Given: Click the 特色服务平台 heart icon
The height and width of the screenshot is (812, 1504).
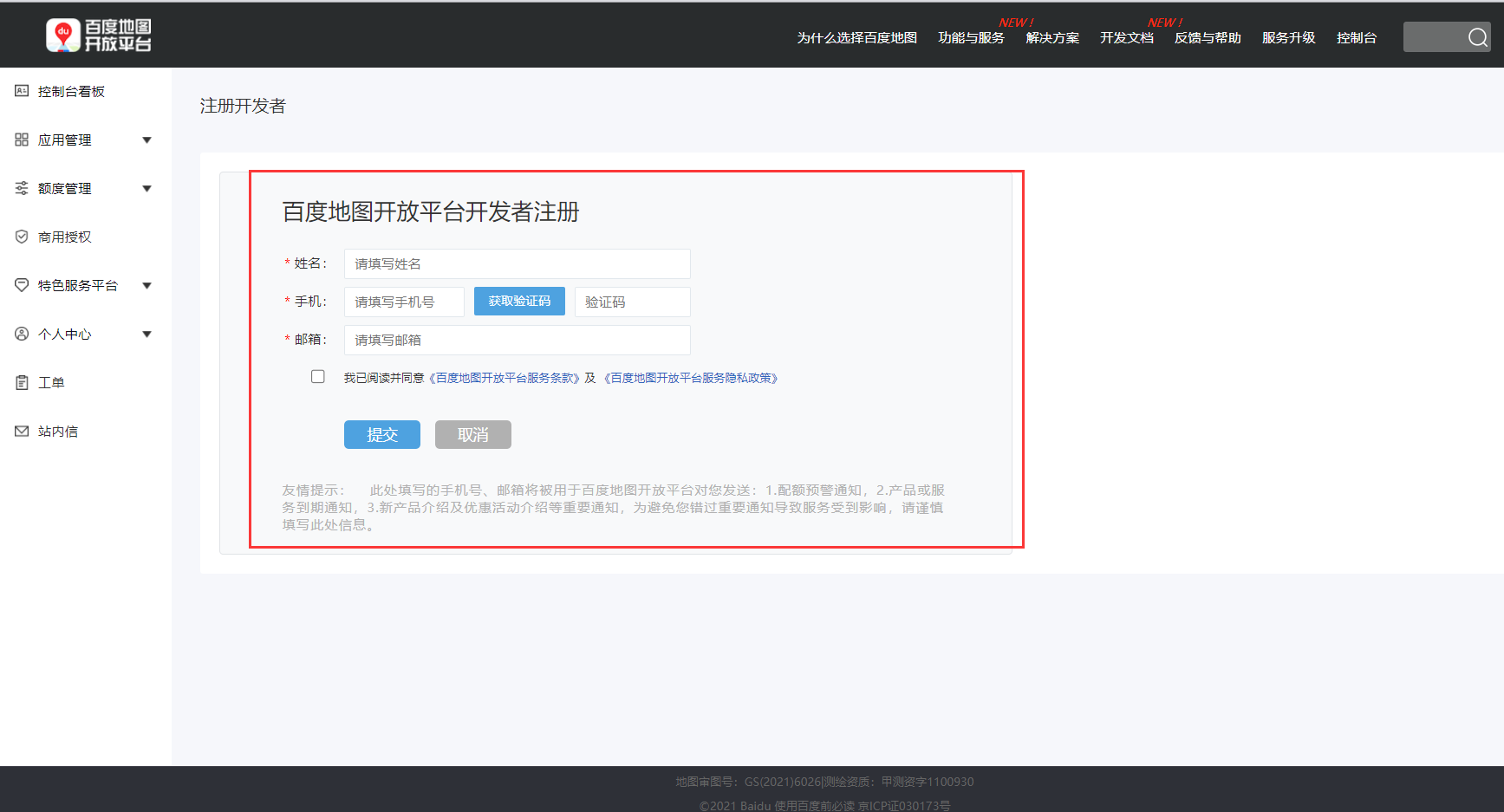Looking at the screenshot, I should tap(22, 284).
